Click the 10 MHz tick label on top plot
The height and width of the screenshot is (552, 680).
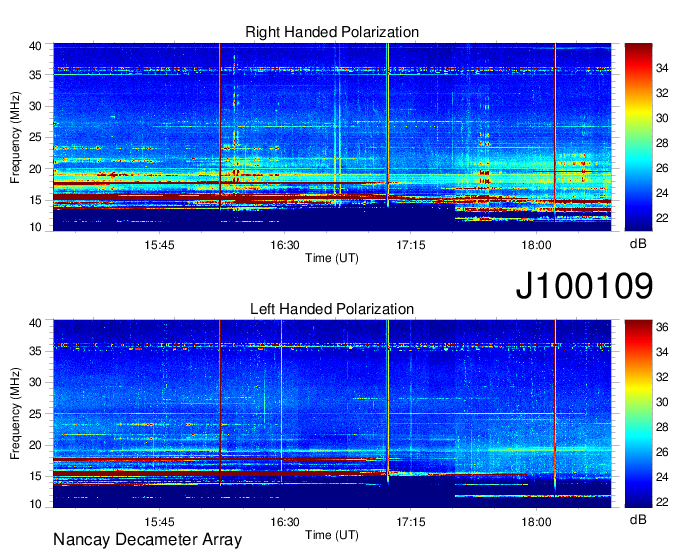pyautogui.click(x=35, y=227)
